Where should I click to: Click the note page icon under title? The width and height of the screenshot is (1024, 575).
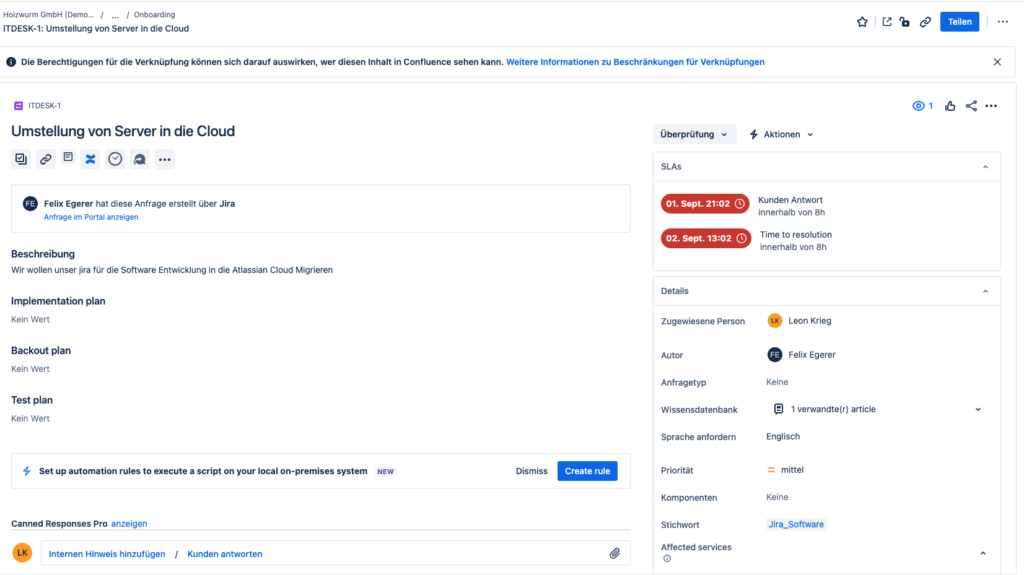[x=68, y=157]
